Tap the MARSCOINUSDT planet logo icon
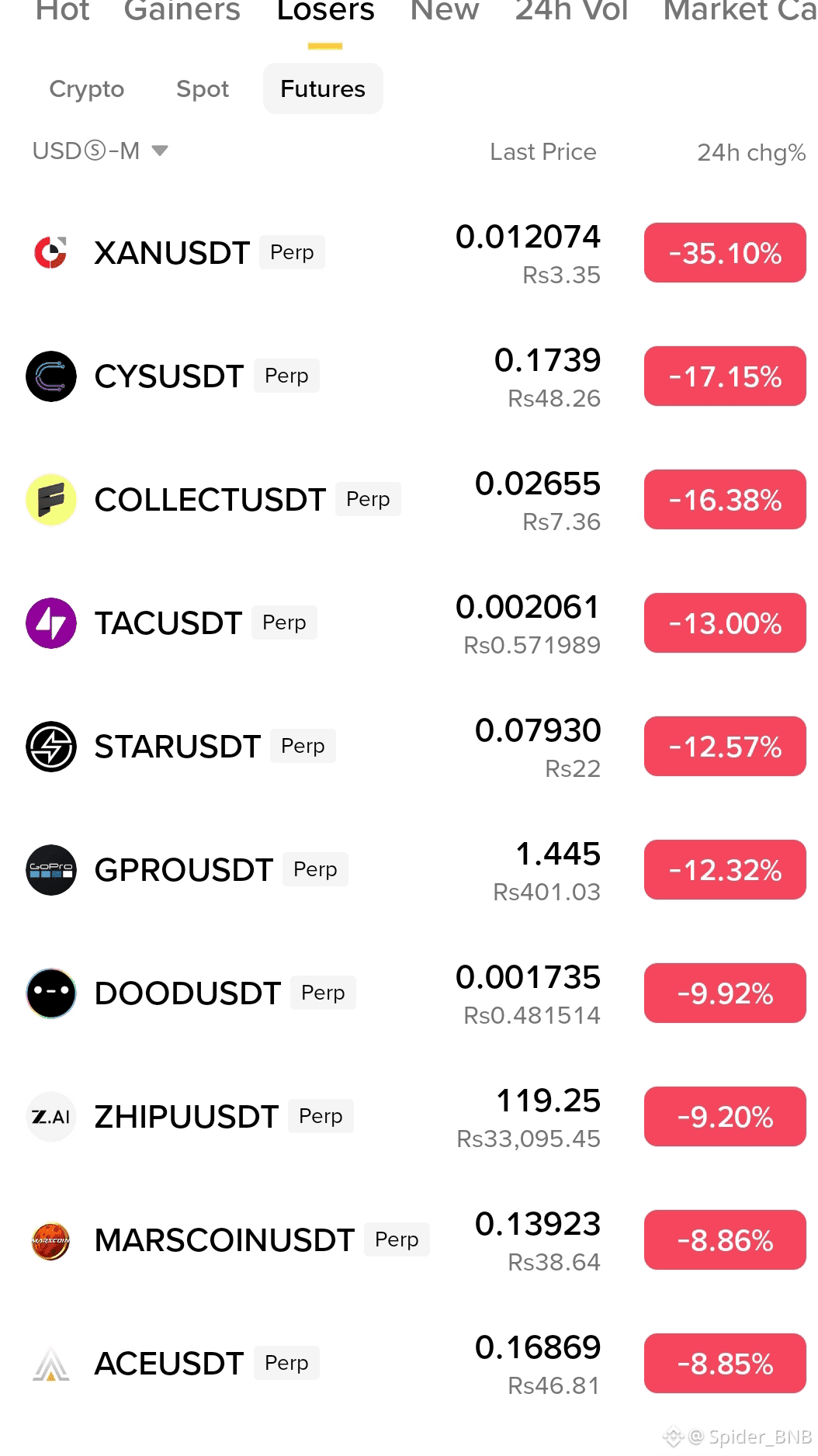Image resolution: width=818 pixels, height=1456 pixels. [51, 1240]
